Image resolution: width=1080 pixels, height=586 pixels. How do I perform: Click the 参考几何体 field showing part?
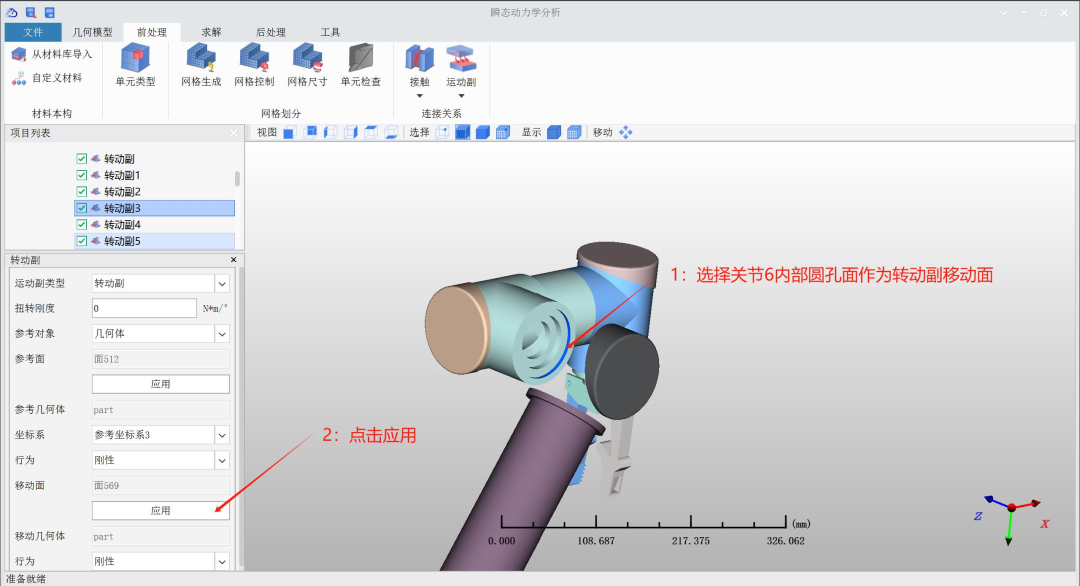click(160, 410)
